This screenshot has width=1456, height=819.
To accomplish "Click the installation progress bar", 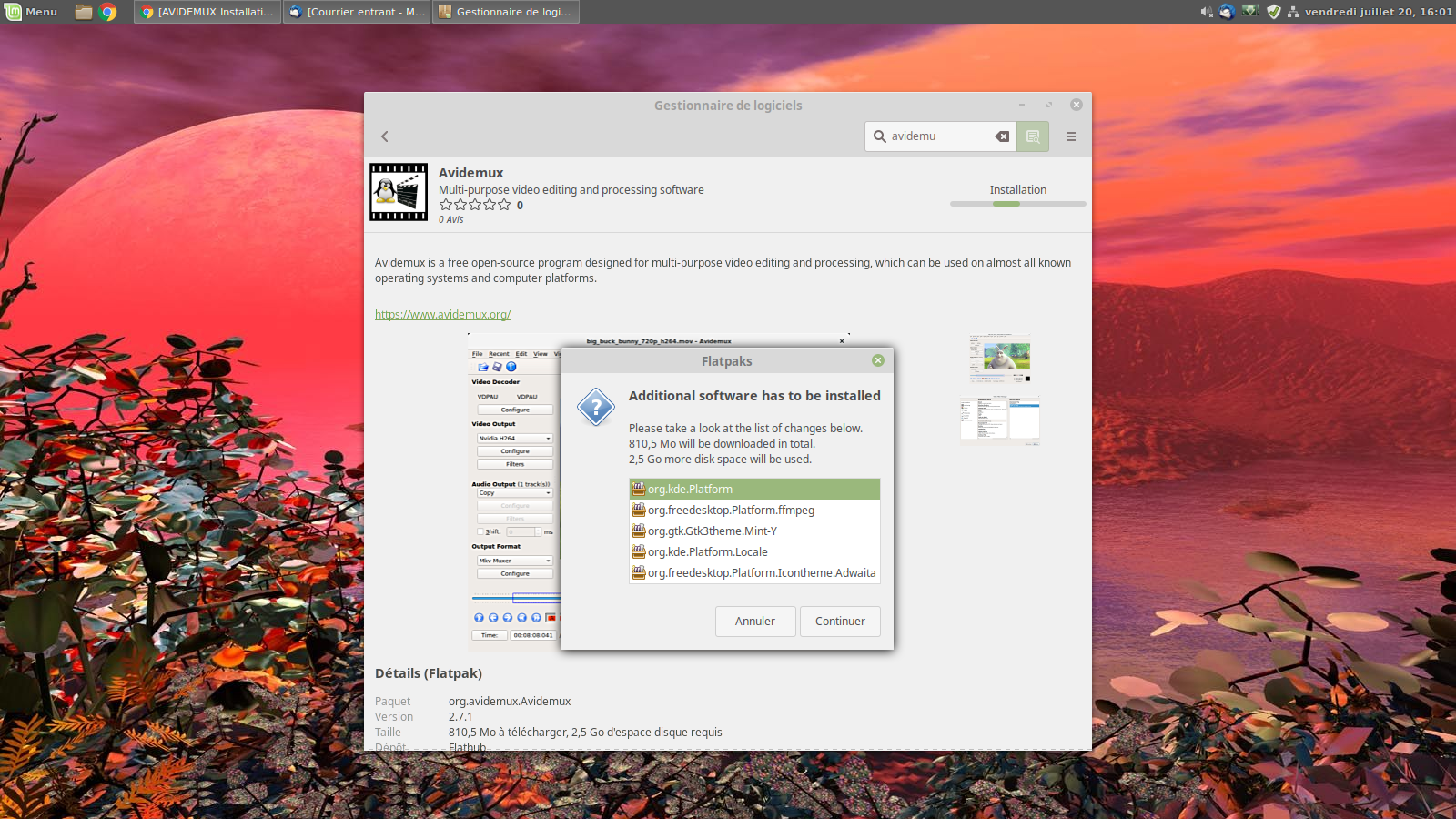I will pos(1017,204).
